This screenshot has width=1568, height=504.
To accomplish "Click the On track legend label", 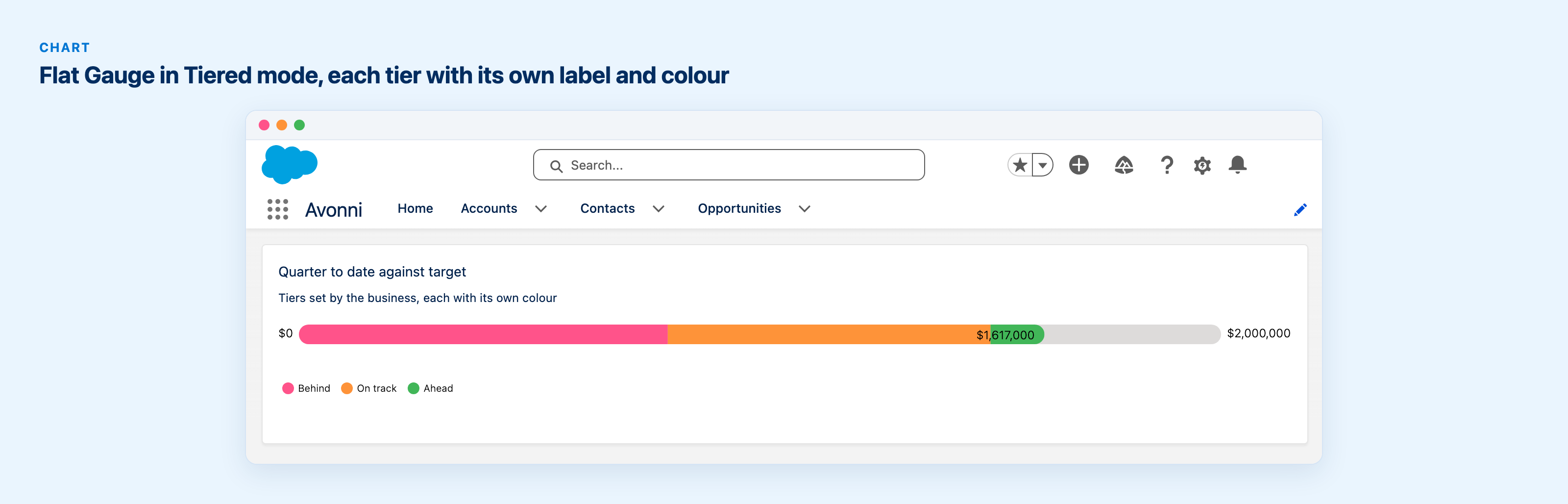I will click(376, 388).
